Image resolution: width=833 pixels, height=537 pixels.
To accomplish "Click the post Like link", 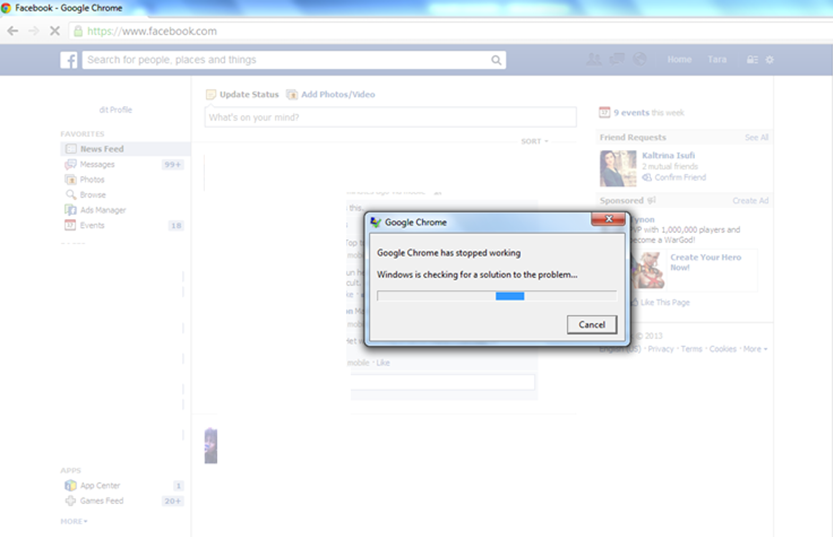I will click(383, 363).
